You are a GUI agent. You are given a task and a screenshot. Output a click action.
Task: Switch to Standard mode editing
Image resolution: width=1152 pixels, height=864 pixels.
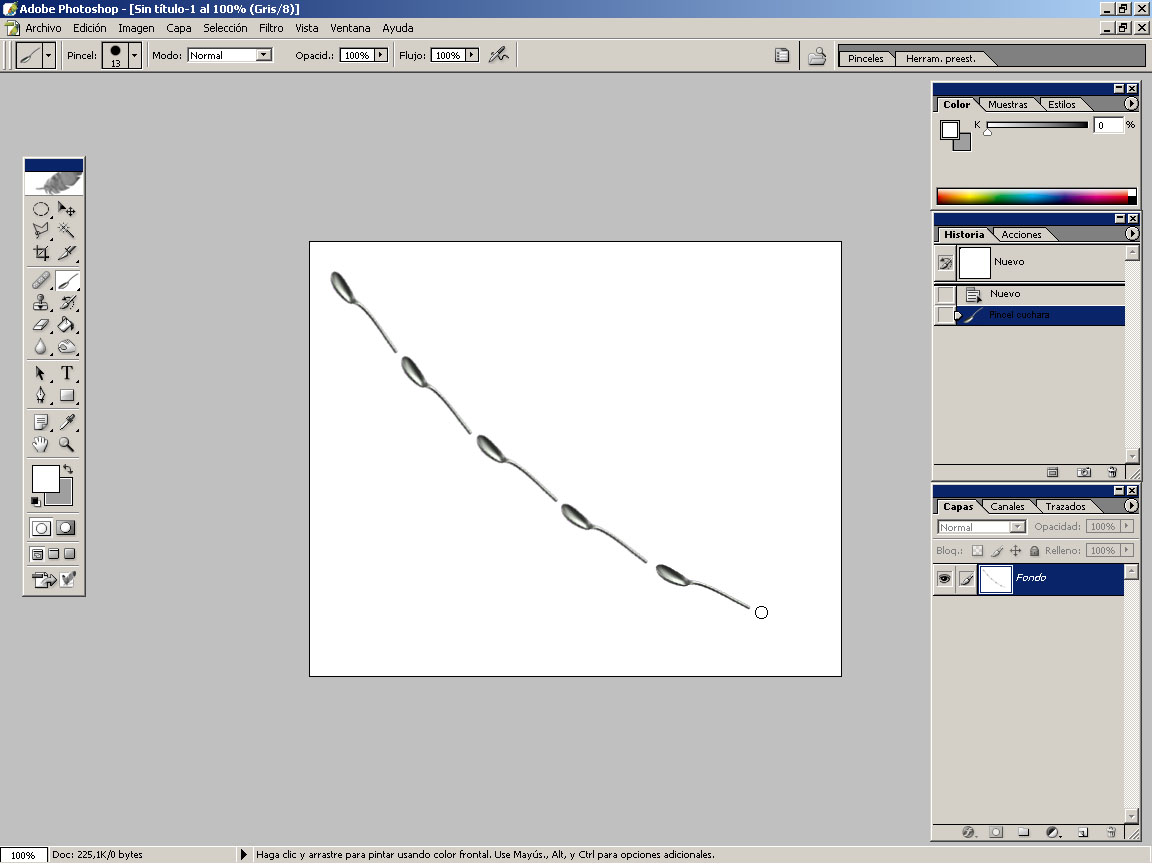pos(41,528)
